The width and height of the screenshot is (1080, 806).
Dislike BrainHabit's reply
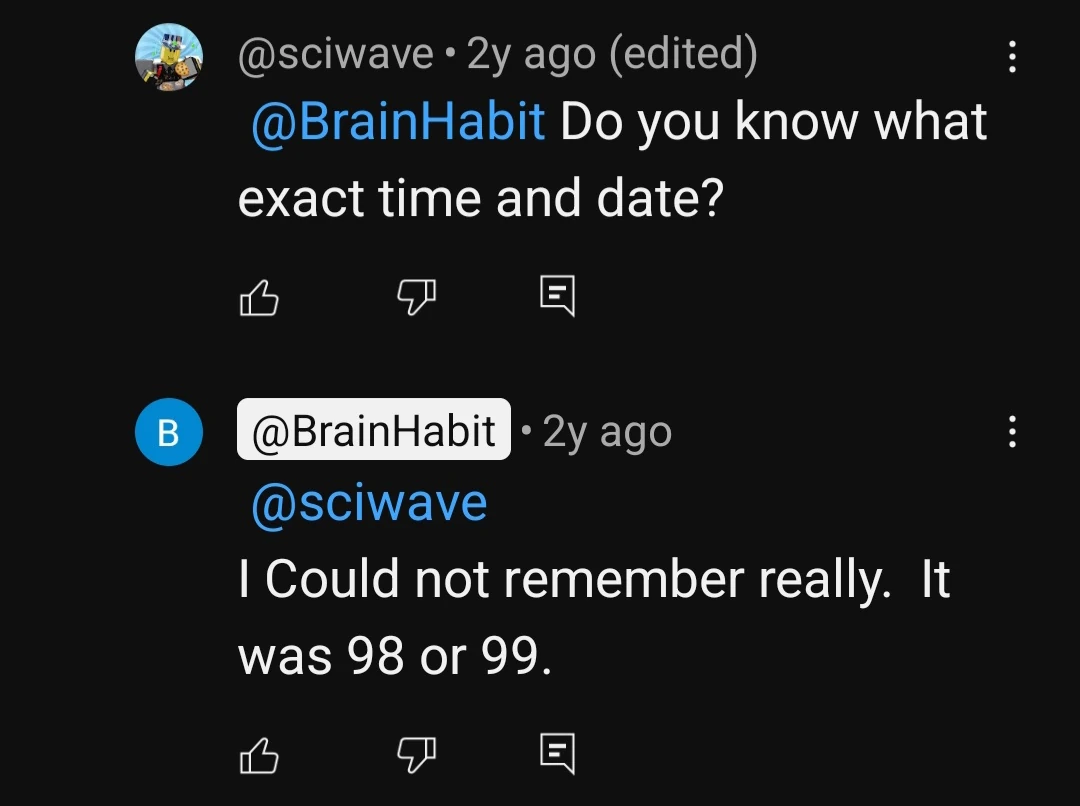pos(417,754)
